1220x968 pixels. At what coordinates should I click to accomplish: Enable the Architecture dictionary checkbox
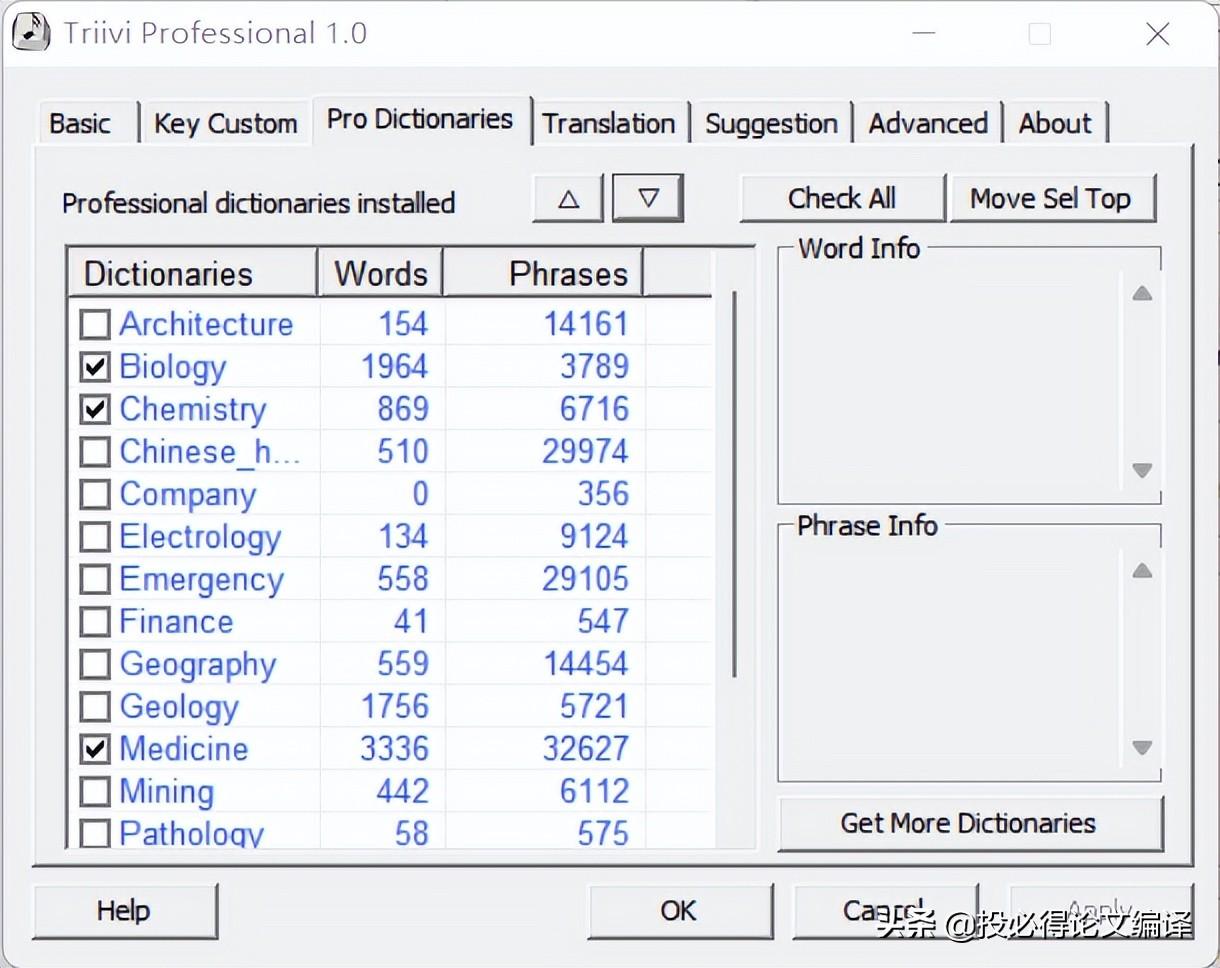click(95, 325)
